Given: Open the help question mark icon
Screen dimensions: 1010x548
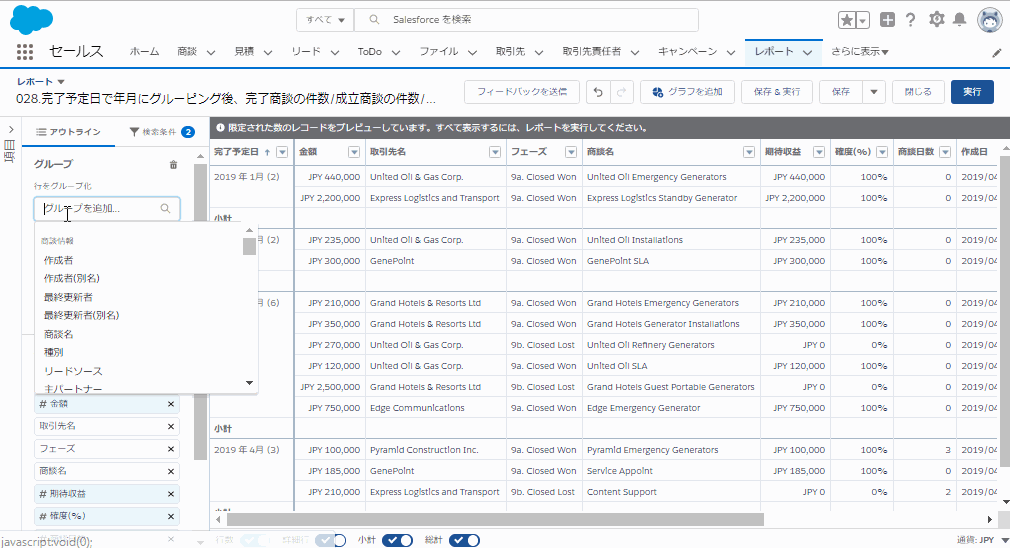Looking at the screenshot, I should click(910, 20).
